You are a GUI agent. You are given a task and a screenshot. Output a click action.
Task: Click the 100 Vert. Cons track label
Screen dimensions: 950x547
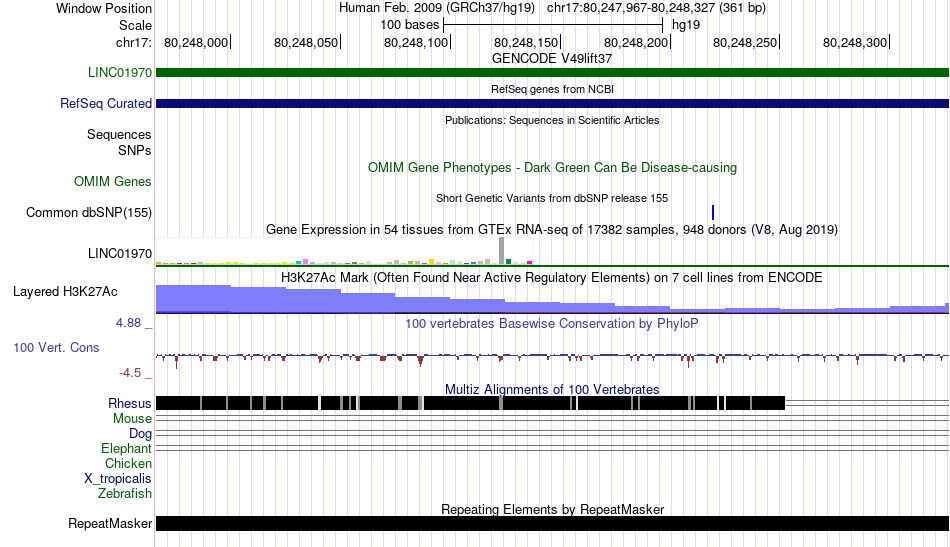click(56, 348)
